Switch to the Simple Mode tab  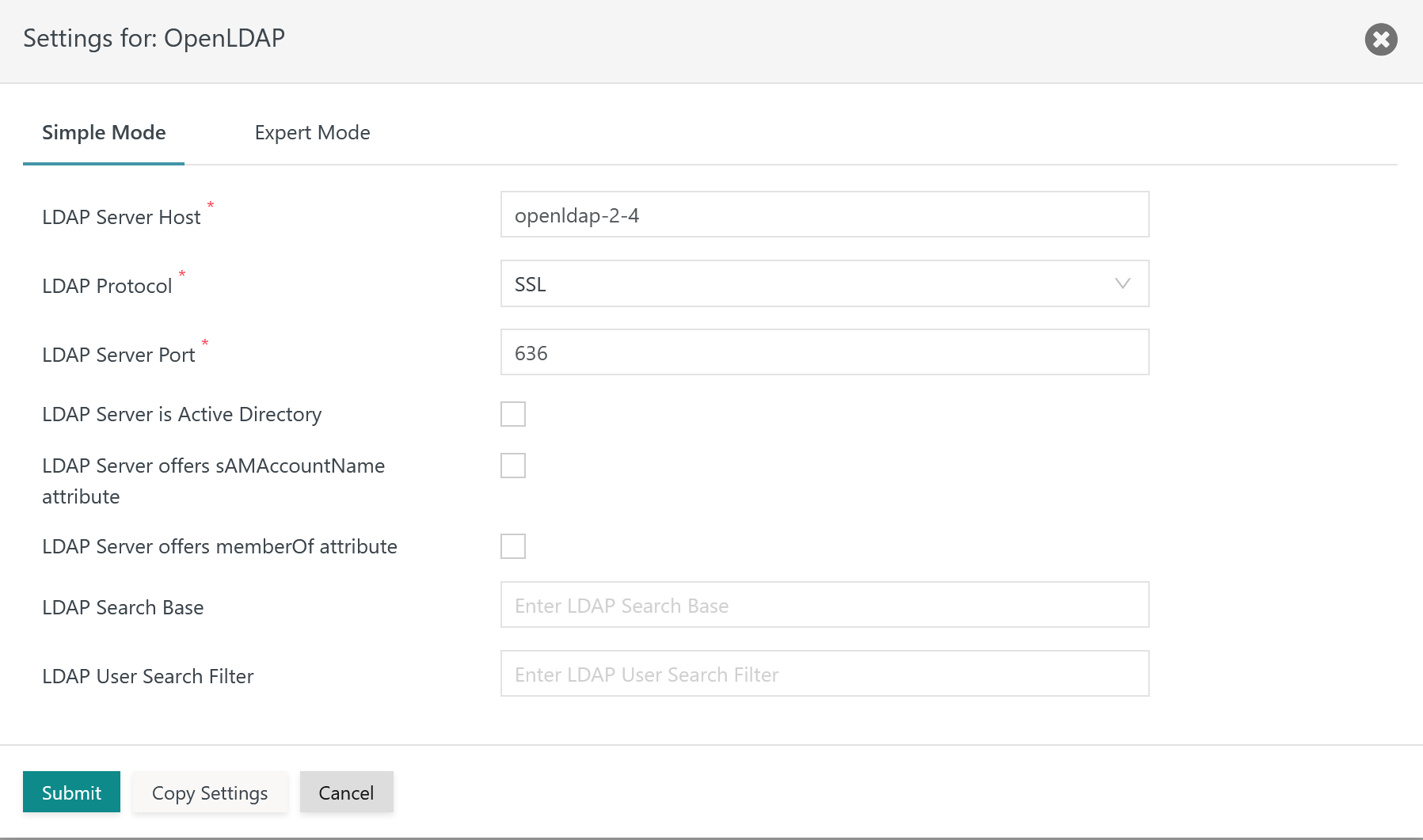coord(104,132)
